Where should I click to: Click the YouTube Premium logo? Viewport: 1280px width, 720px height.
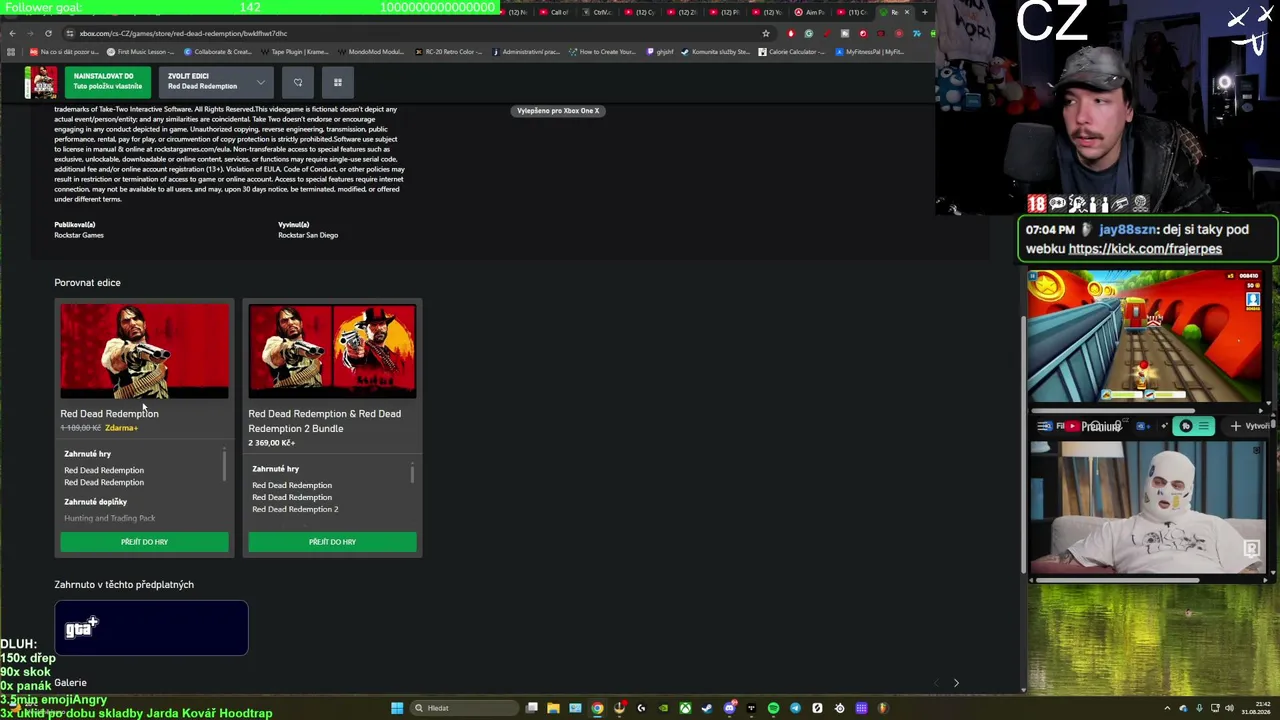(x=1096, y=426)
